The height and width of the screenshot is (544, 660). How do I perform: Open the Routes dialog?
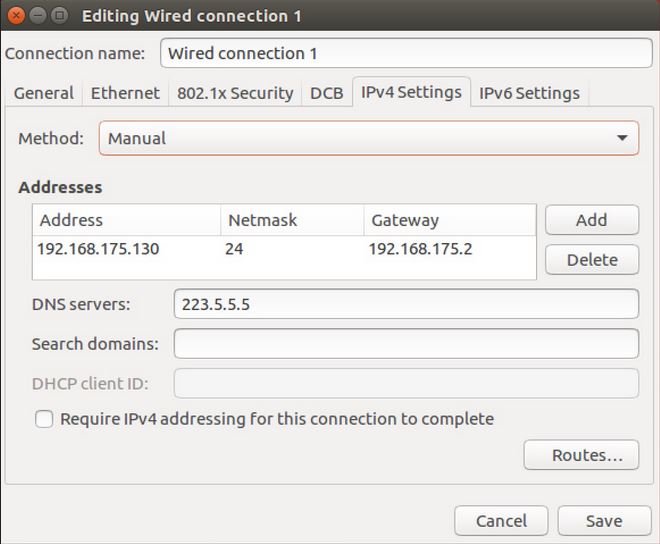(580, 455)
